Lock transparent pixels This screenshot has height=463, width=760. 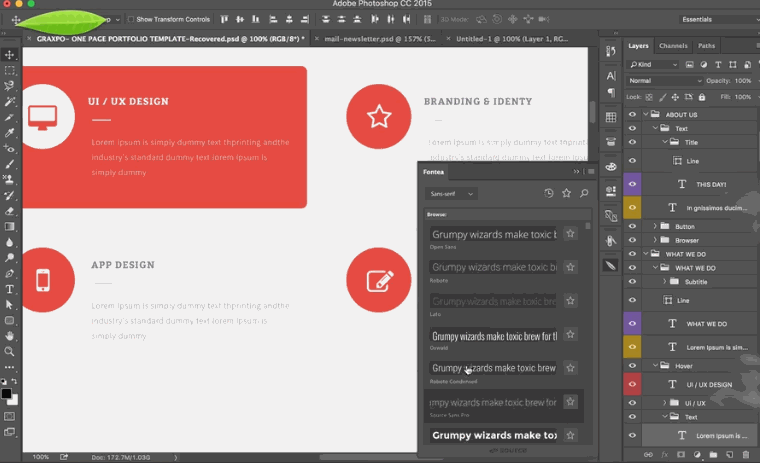tap(649, 97)
